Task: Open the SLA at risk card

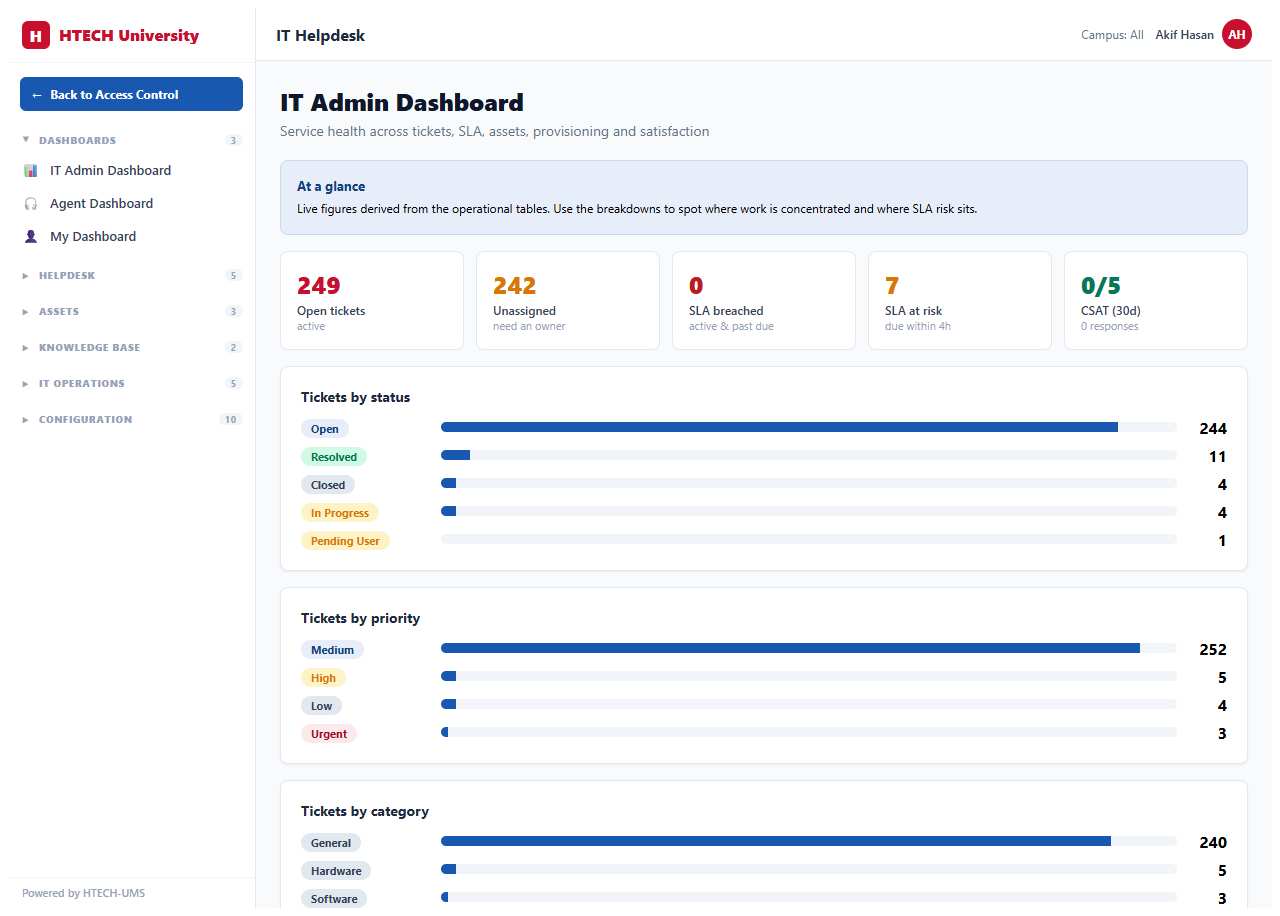Action: pyautogui.click(x=960, y=300)
